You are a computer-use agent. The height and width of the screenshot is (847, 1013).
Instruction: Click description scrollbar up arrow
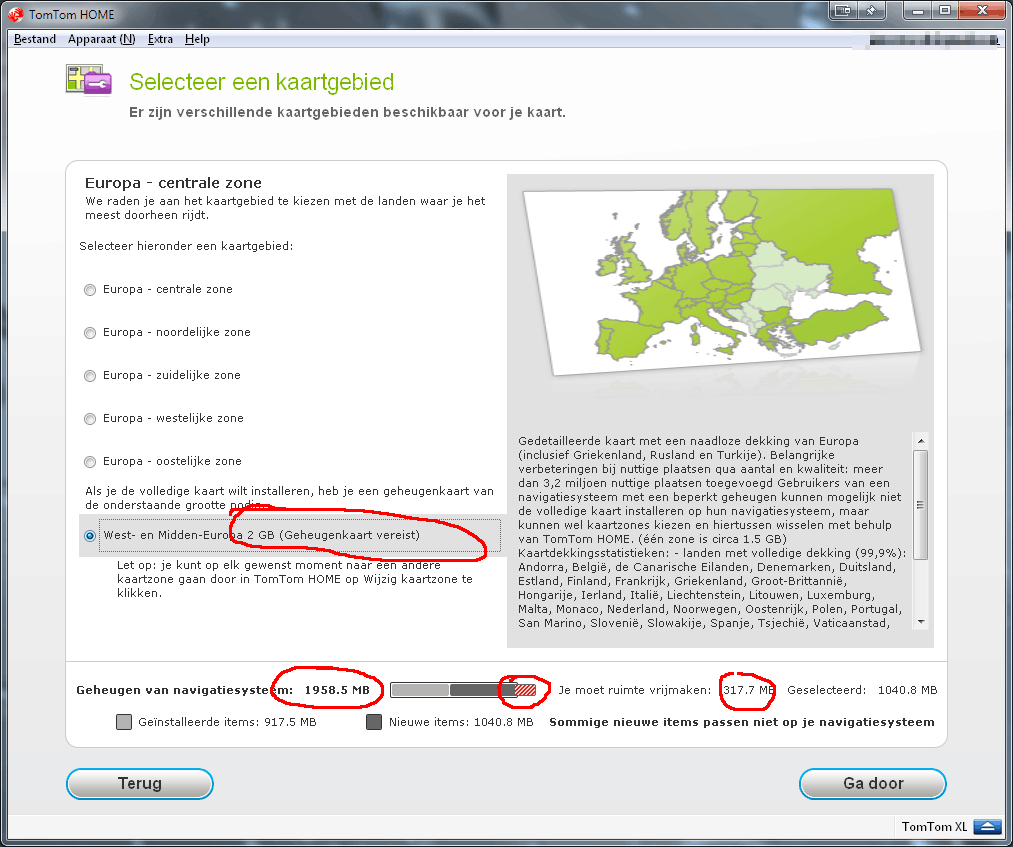point(921,441)
